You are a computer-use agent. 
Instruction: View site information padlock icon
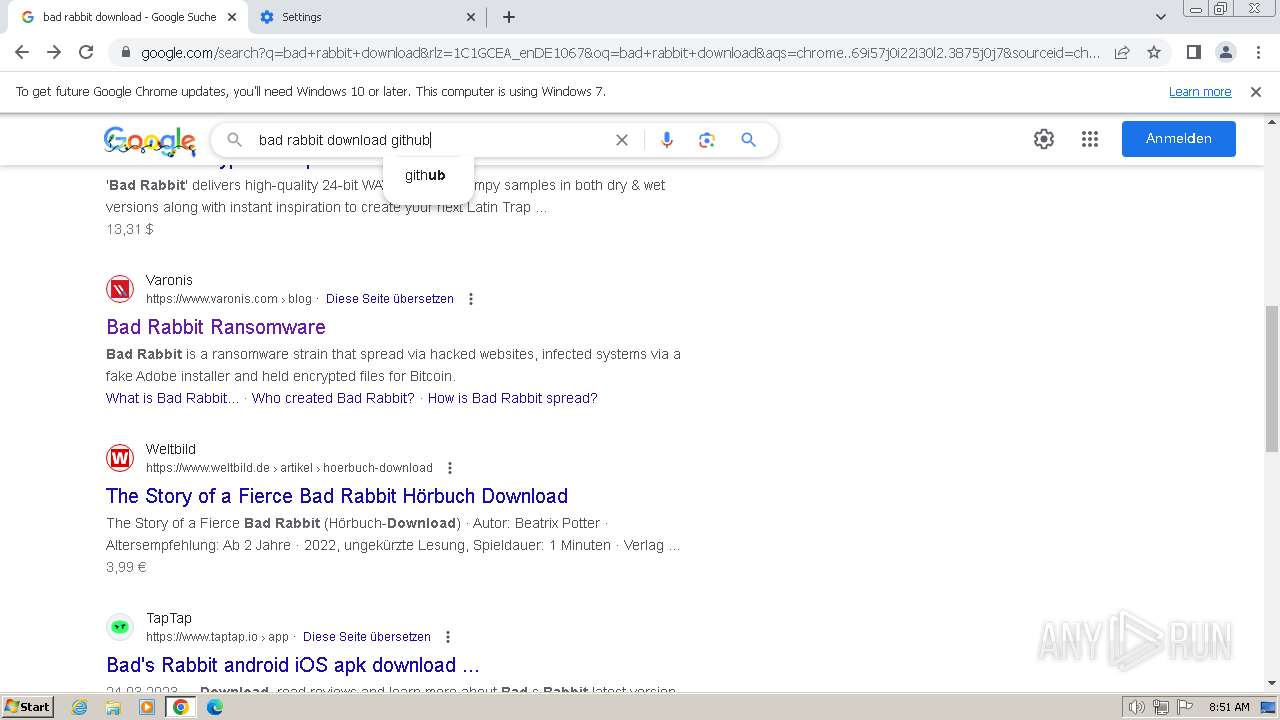(x=125, y=52)
